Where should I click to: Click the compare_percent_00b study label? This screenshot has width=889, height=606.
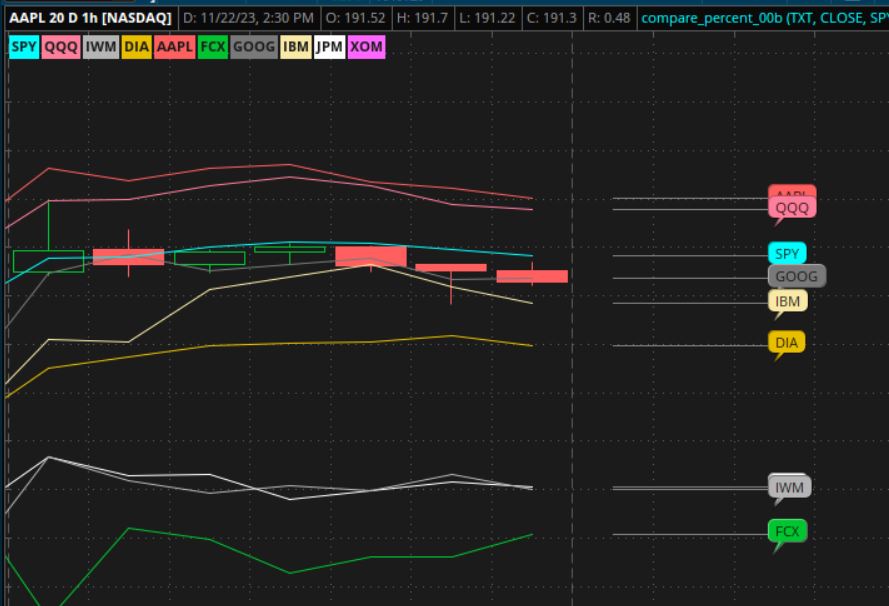764,18
